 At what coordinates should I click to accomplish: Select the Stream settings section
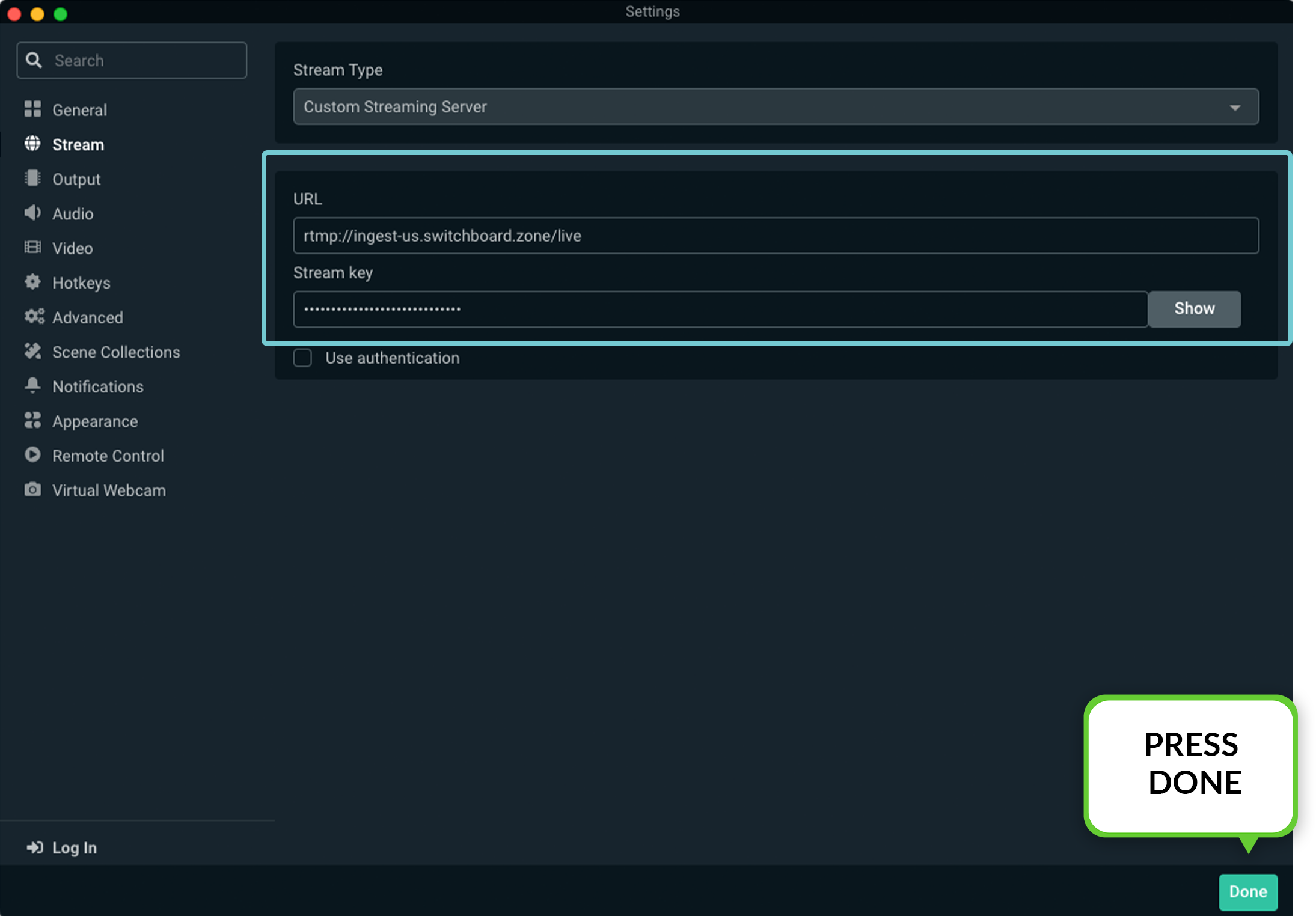(78, 144)
